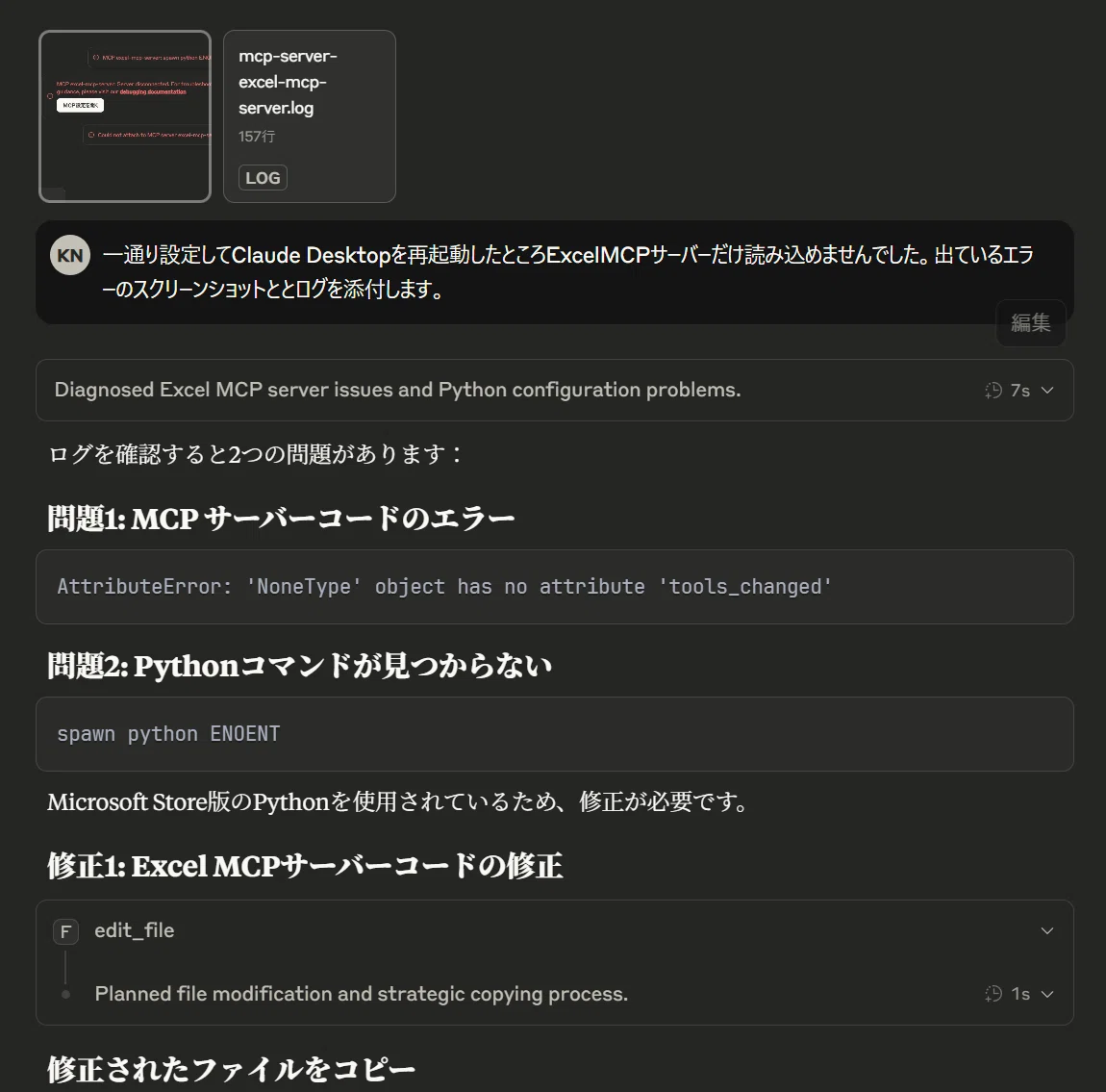Click the AttributeError code block text

click(444, 587)
